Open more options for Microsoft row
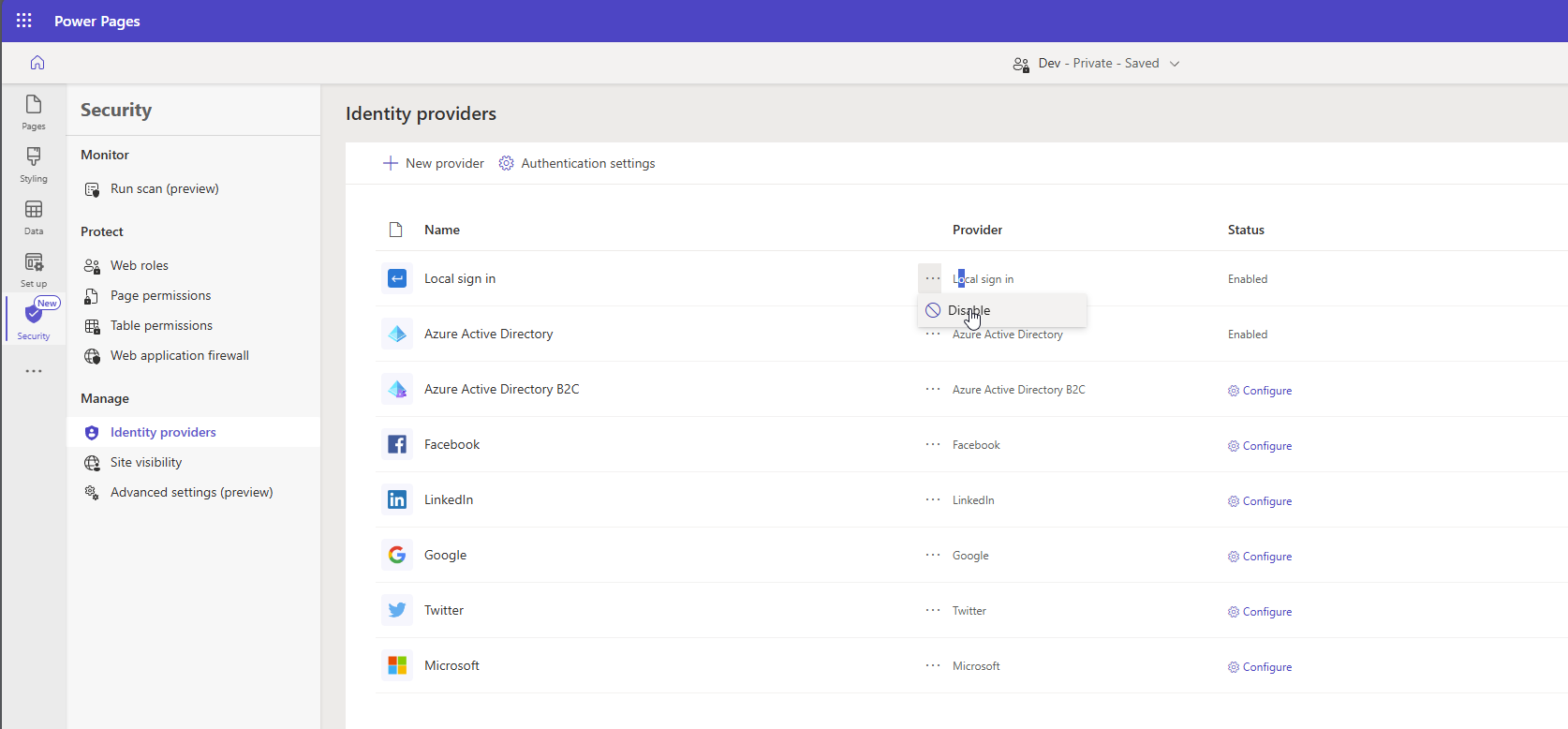The width and height of the screenshot is (1568, 729). (x=932, y=665)
